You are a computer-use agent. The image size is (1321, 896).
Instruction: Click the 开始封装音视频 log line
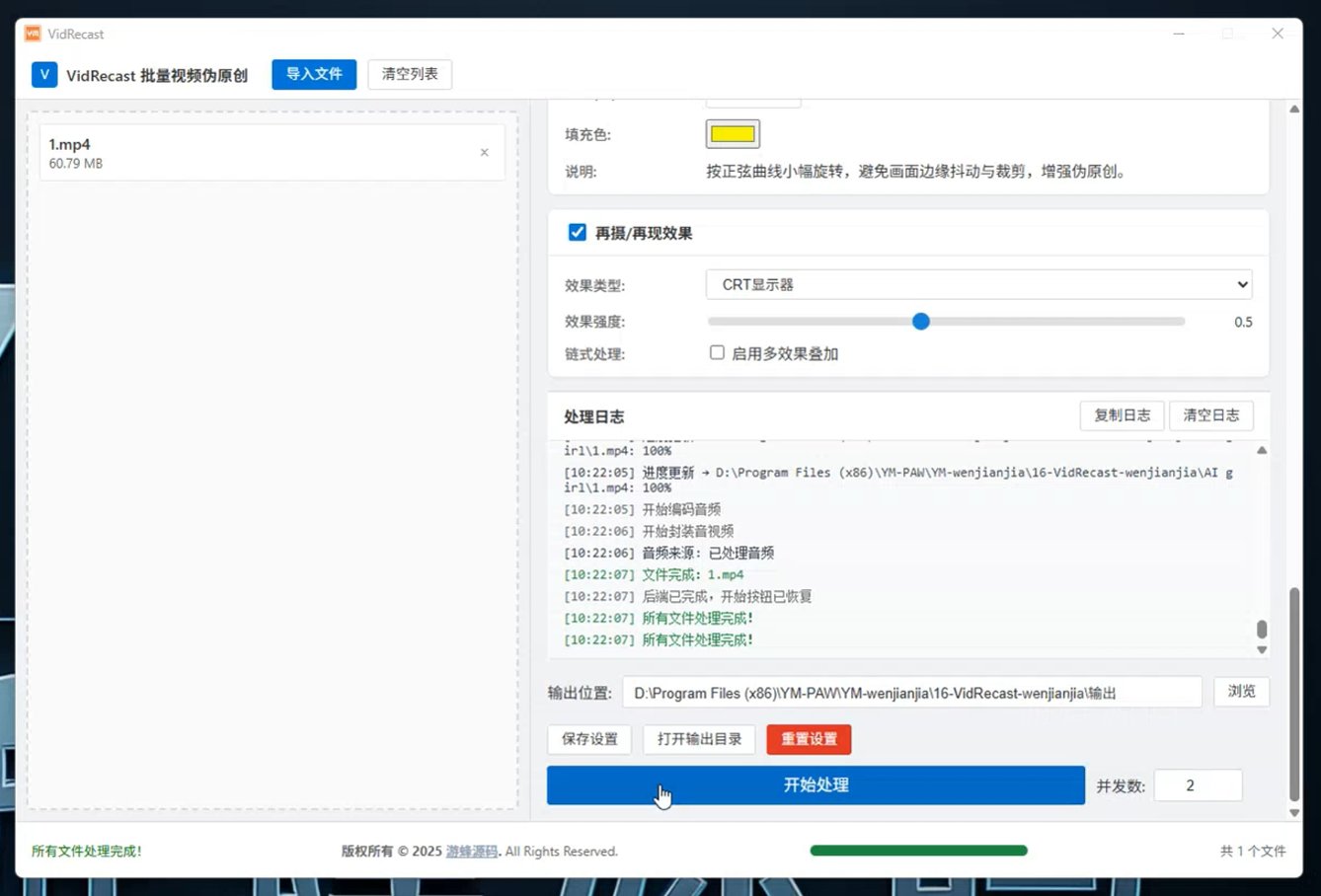click(x=649, y=531)
